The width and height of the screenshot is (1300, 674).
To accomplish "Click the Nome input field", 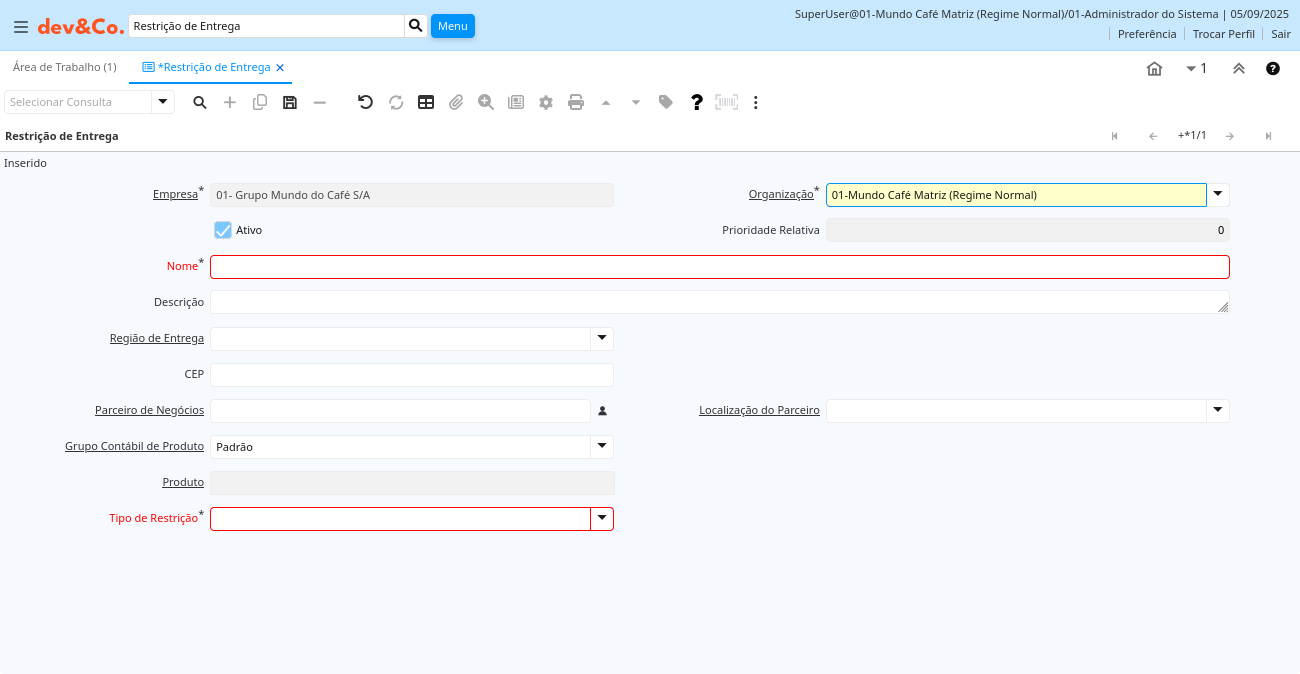I will tap(719, 267).
